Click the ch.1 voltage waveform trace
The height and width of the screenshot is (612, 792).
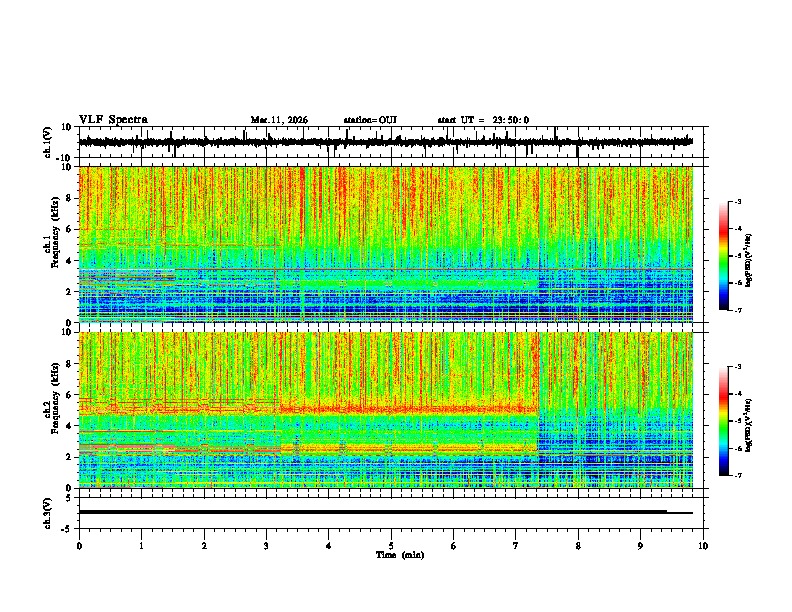(386, 142)
